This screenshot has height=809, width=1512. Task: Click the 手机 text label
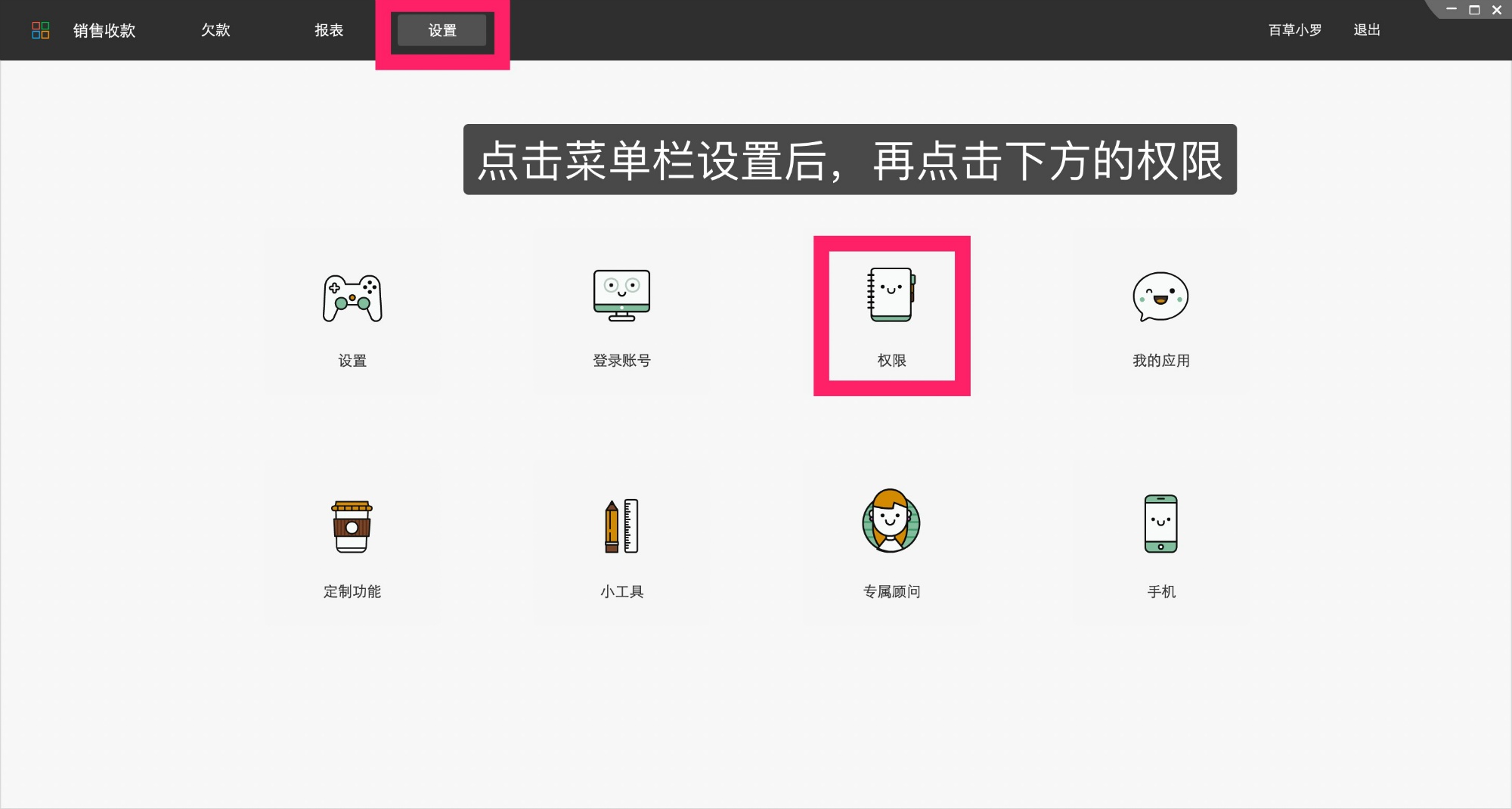pos(1160,592)
